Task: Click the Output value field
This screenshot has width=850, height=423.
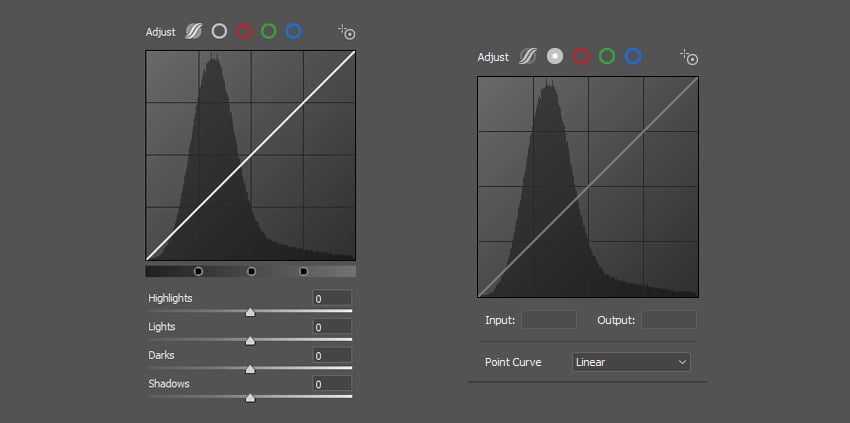Action: coord(669,320)
